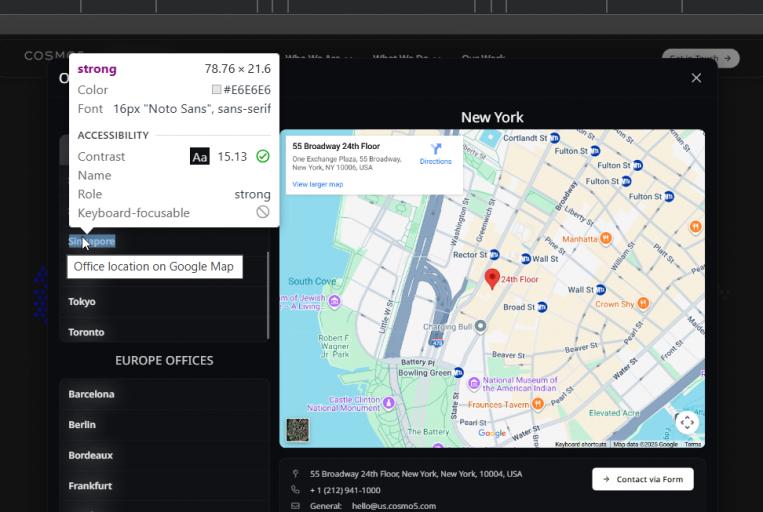Select the Charging Bull landmark marker
The height and width of the screenshot is (512, 763).
click(480, 326)
